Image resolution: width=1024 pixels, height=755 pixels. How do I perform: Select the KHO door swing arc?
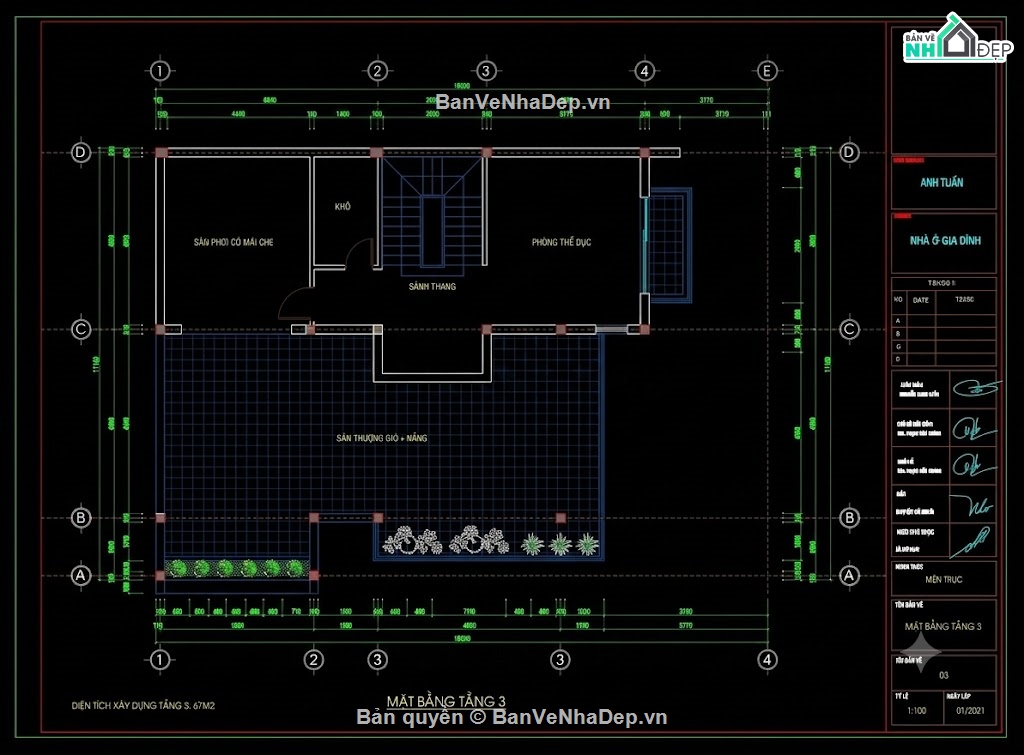pyautogui.click(x=358, y=253)
